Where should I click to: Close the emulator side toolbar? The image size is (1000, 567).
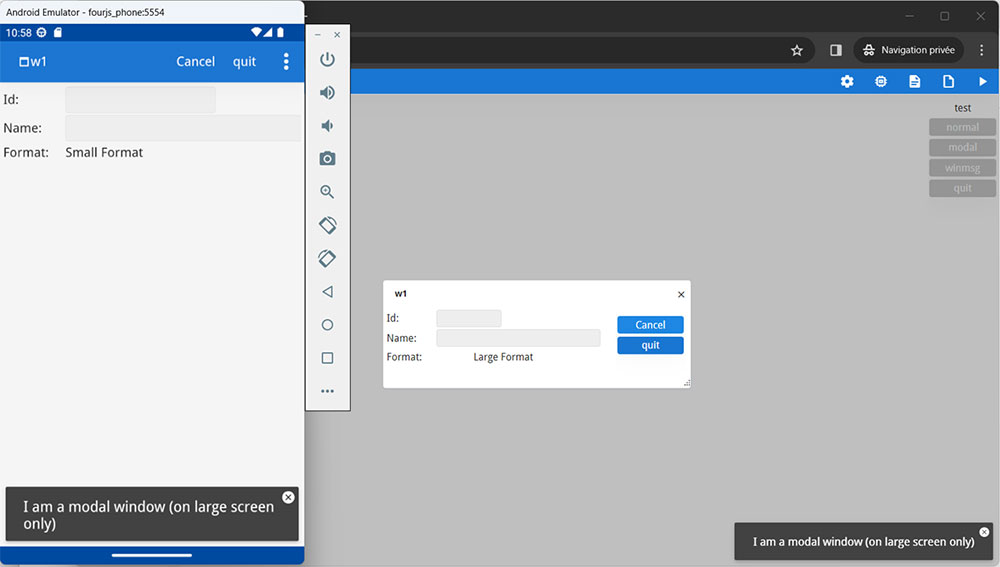(337, 34)
